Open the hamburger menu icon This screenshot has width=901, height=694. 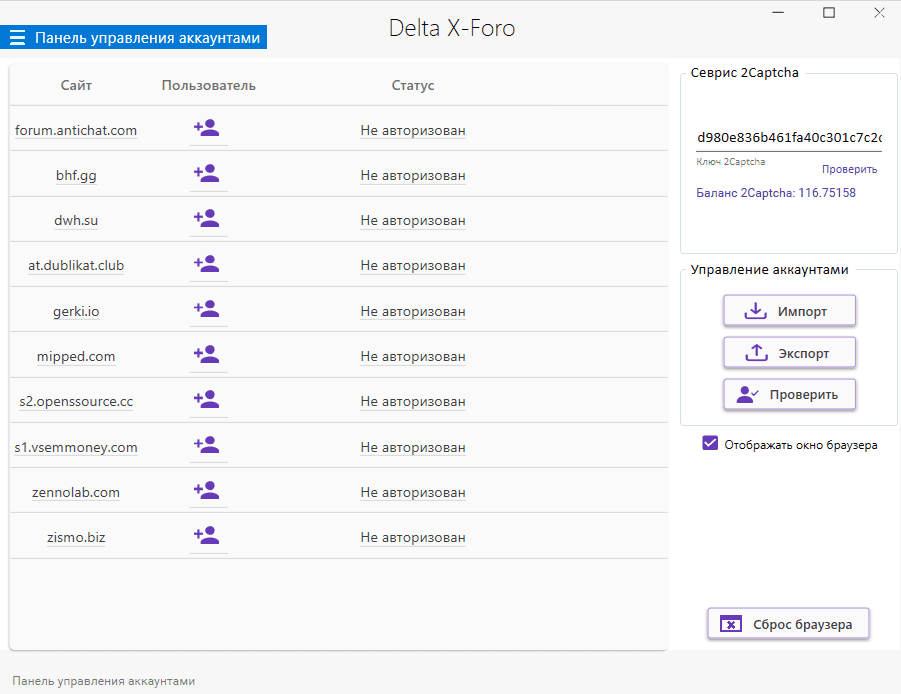[x=17, y=38]
